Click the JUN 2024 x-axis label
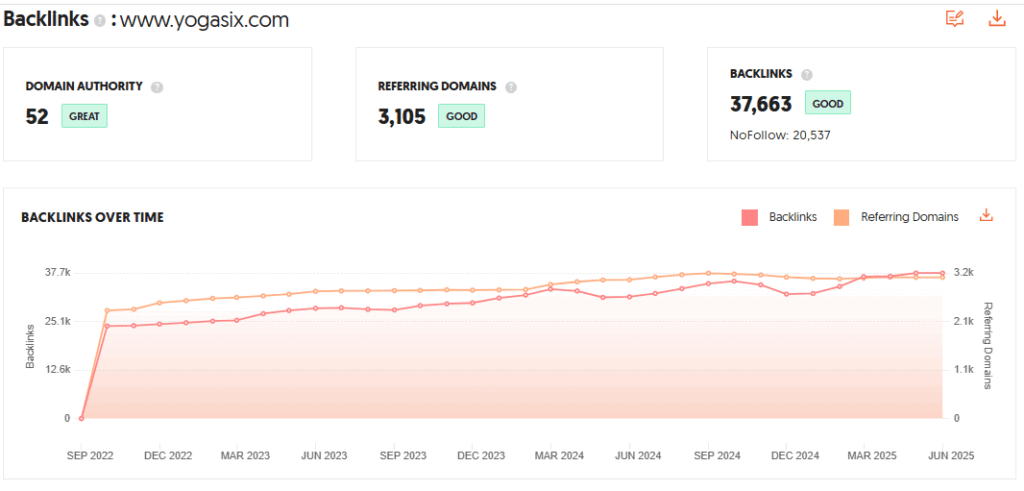 point(638,456)
